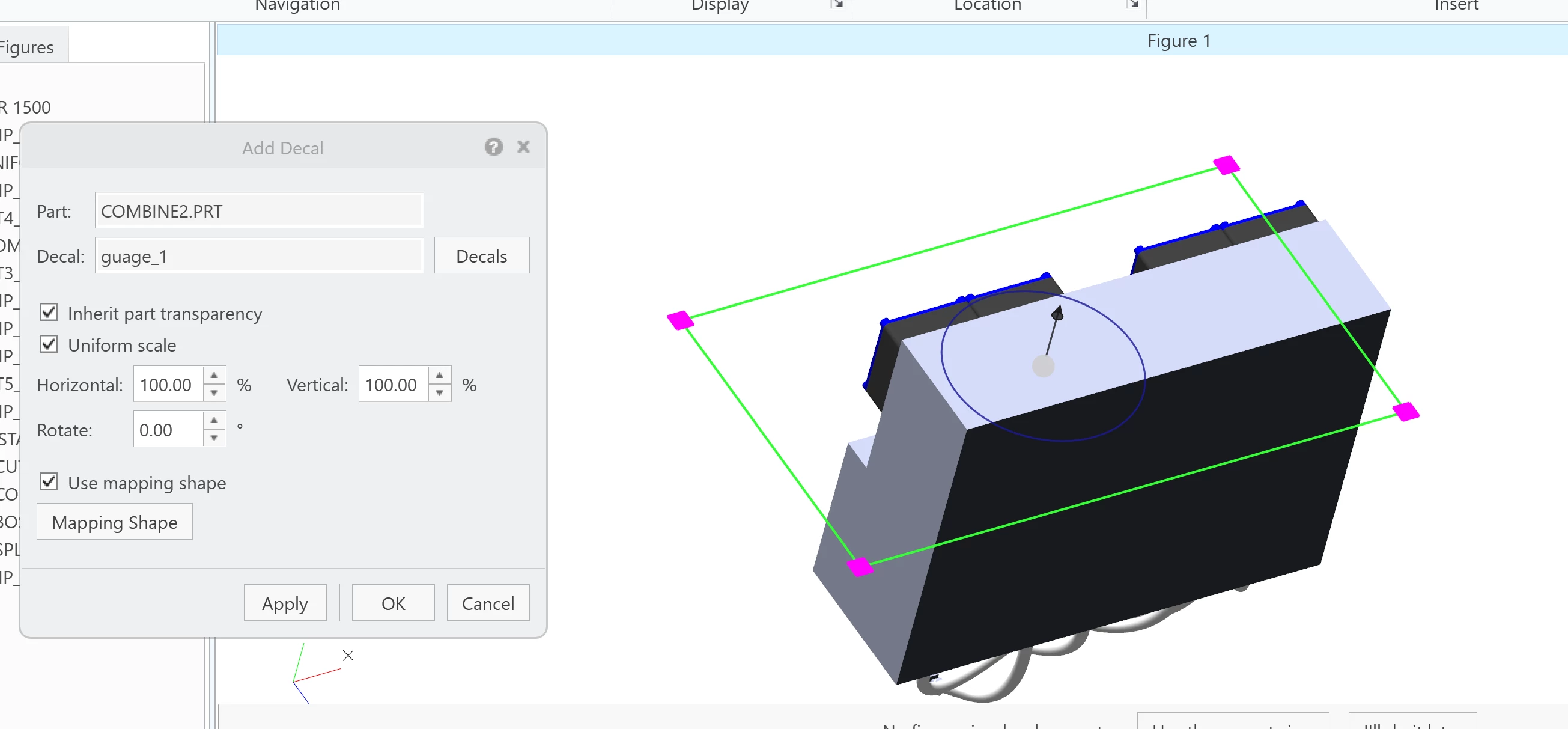1568x729 pixels.
Task: Click the top magenta decal corner handle
Action: pyautogui.click(x=1226, y=165)
